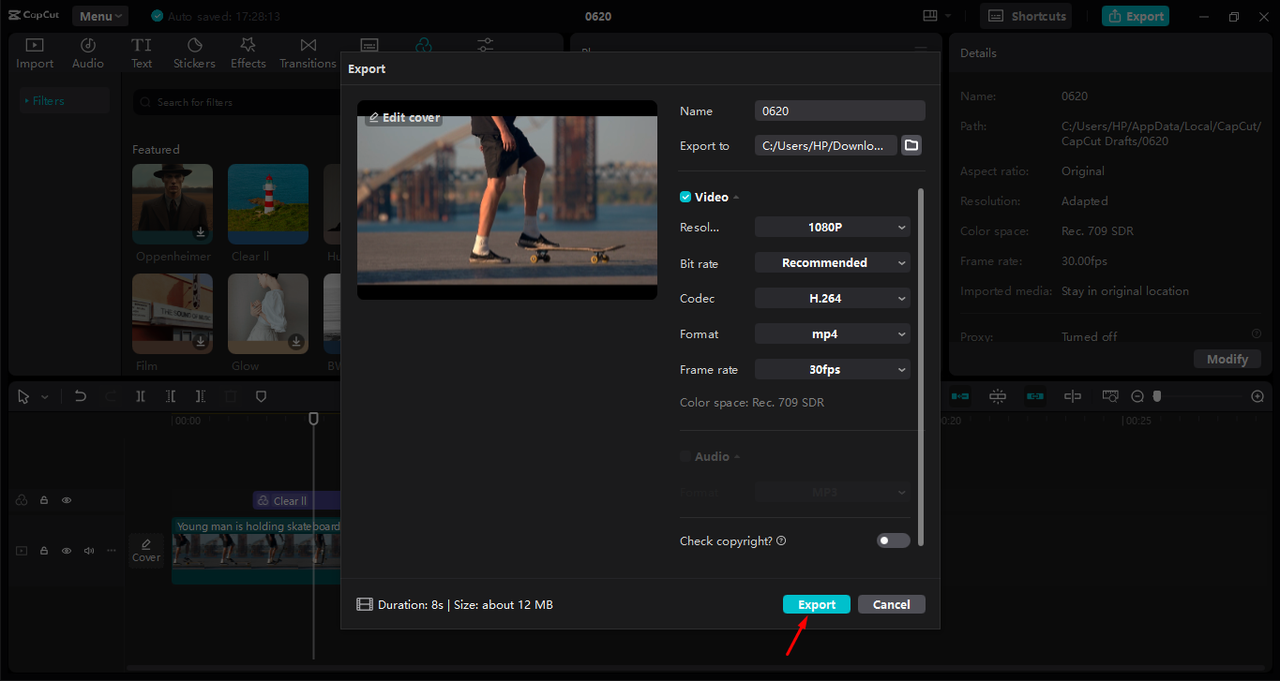Switch to the Effects tab
The height and width of the screenshot is (681, 1280).
pos(248,53)
